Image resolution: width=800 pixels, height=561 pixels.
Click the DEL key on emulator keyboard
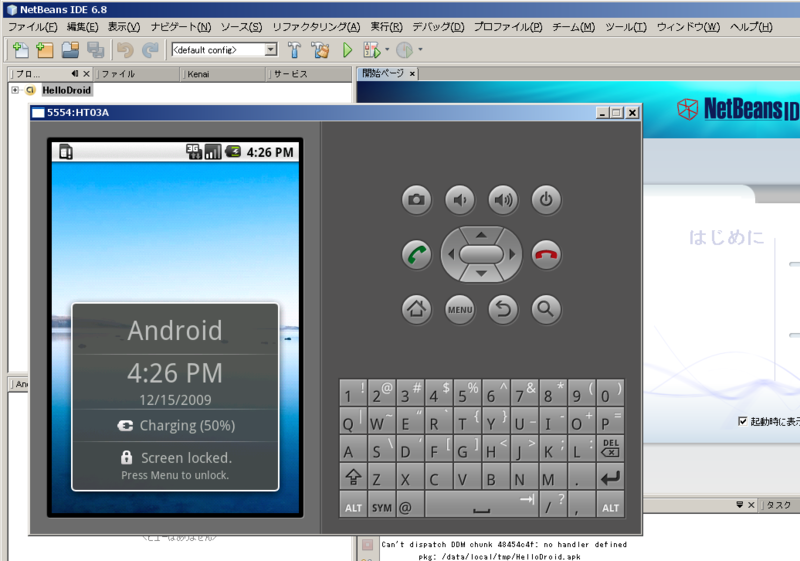pyautogui.click(x=610, y=448)
